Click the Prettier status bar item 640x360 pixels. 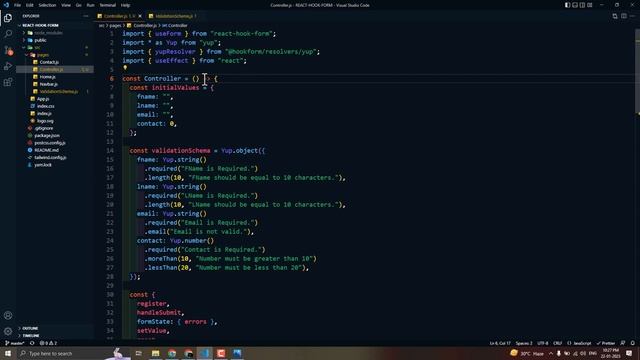point(606,343)
